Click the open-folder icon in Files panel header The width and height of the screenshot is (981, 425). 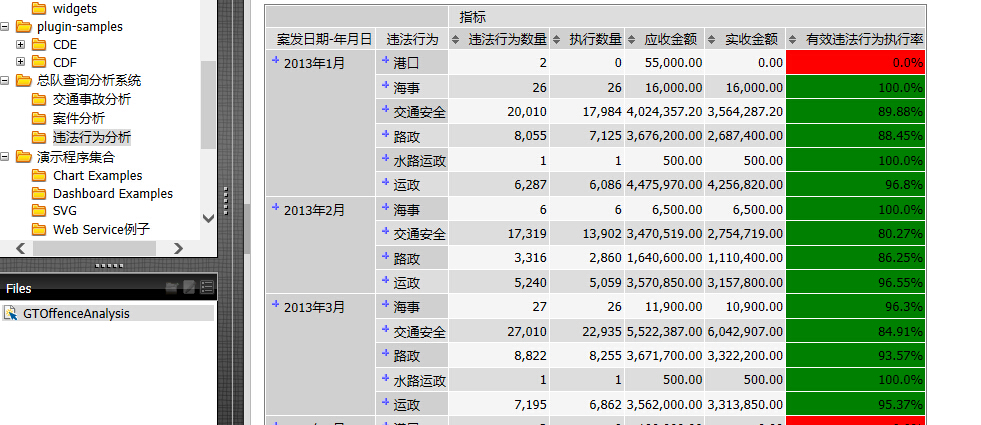171,288
